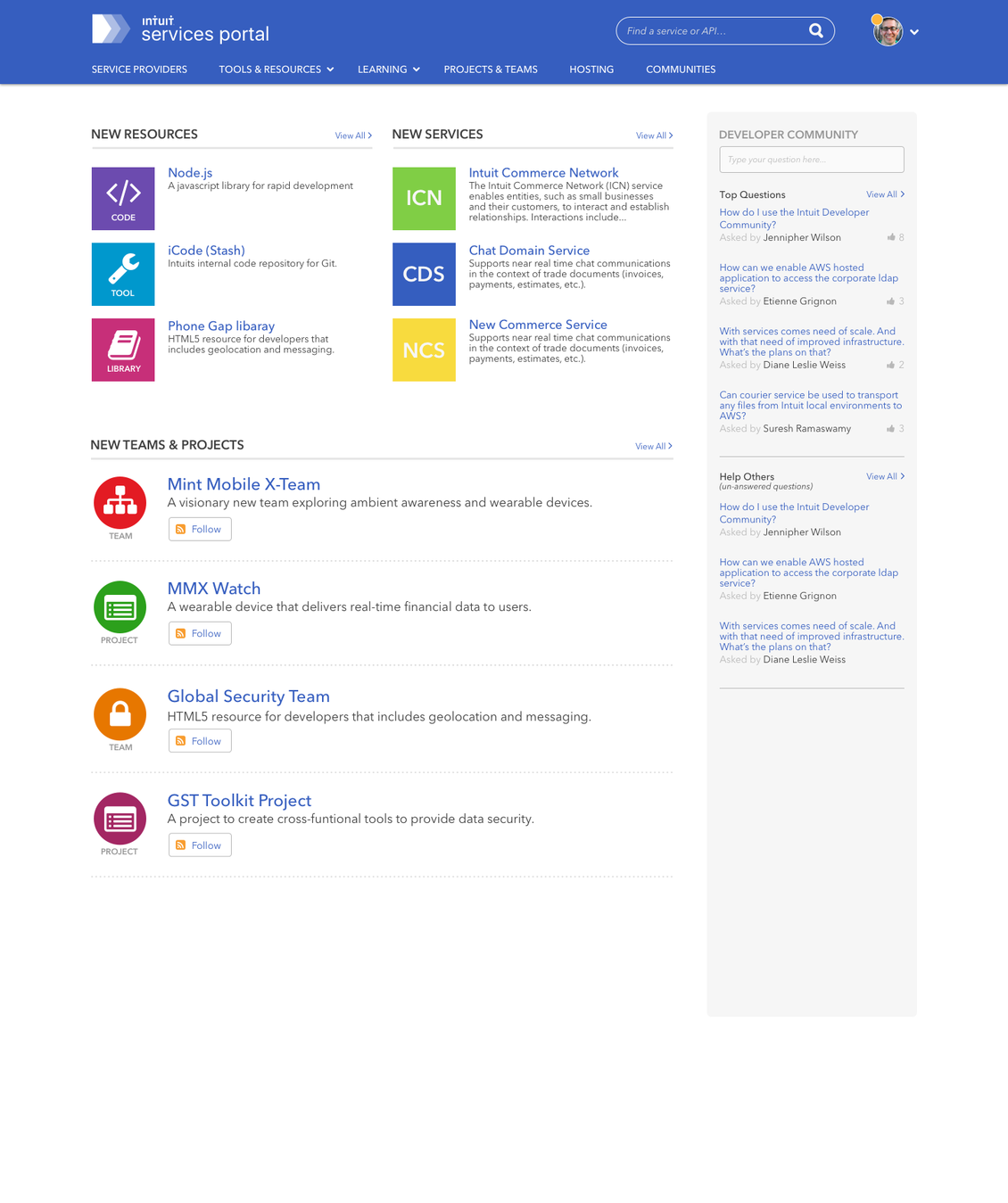Open the user profile avatar
The image size is (1008, 1203).
(x=888, y=31)
